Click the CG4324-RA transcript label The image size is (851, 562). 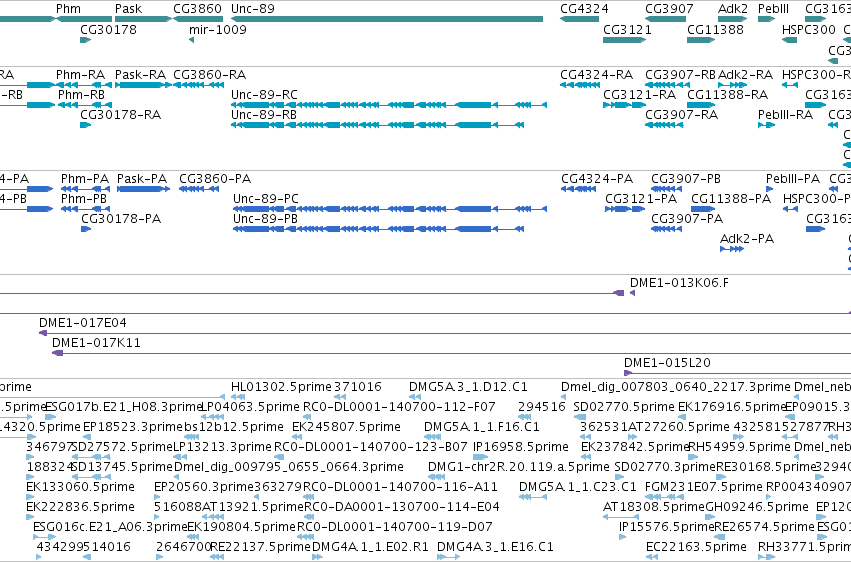pos(596,74)
